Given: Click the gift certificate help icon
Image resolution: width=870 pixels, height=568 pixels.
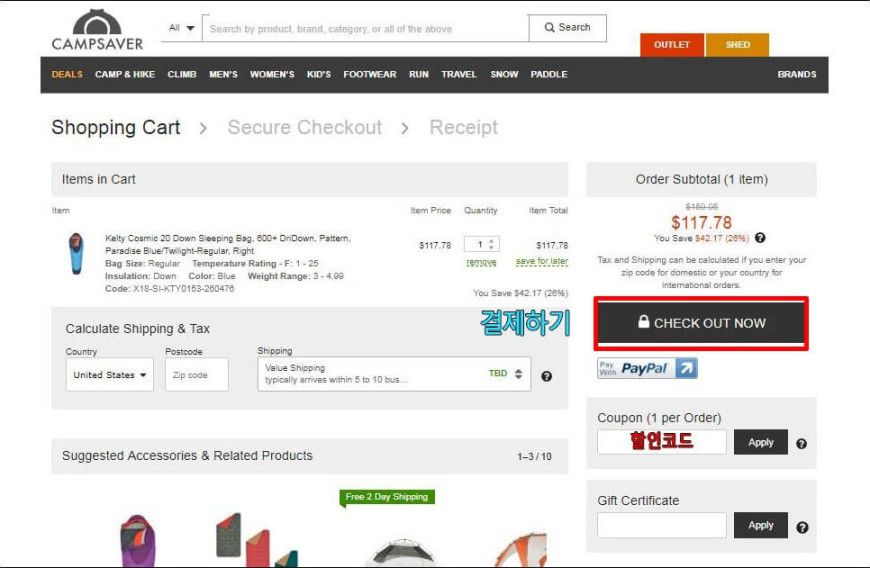Looking at the screenshot, I should (x=802, y=528).
